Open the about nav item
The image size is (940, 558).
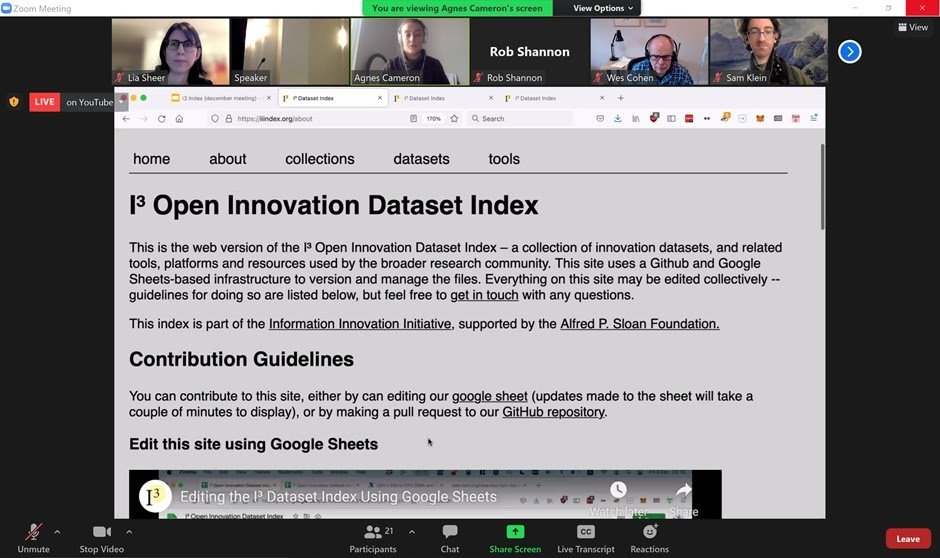[x=228, y=159]
